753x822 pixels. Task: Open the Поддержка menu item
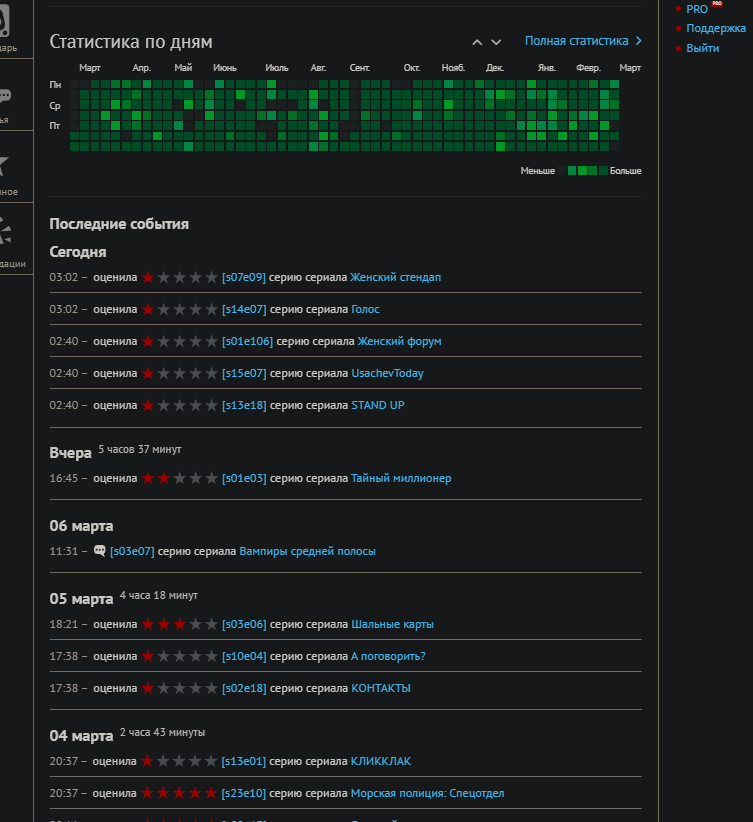pyautogui.click(x=716, y=28)
